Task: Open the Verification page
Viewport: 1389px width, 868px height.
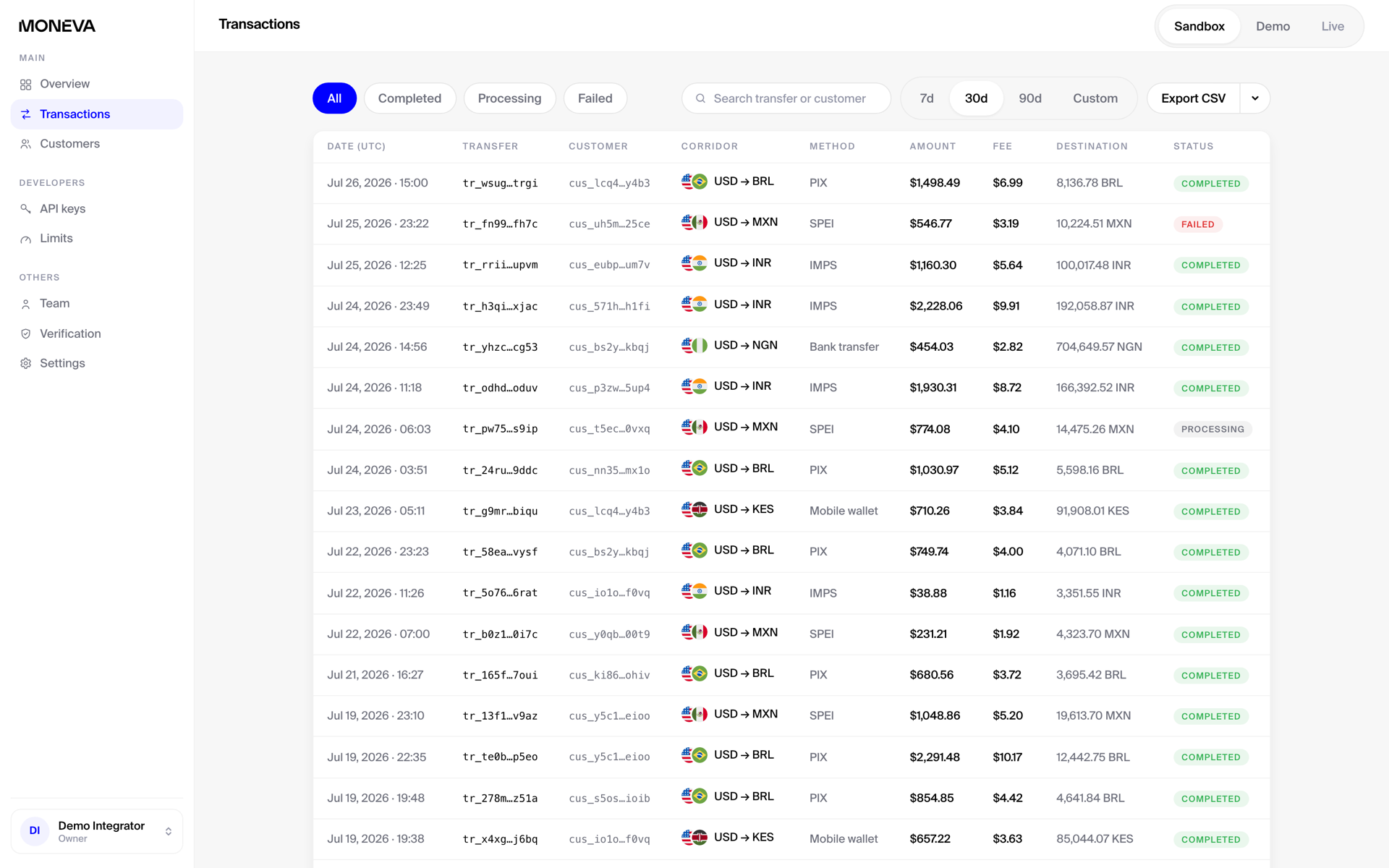Action: [97, 333]
